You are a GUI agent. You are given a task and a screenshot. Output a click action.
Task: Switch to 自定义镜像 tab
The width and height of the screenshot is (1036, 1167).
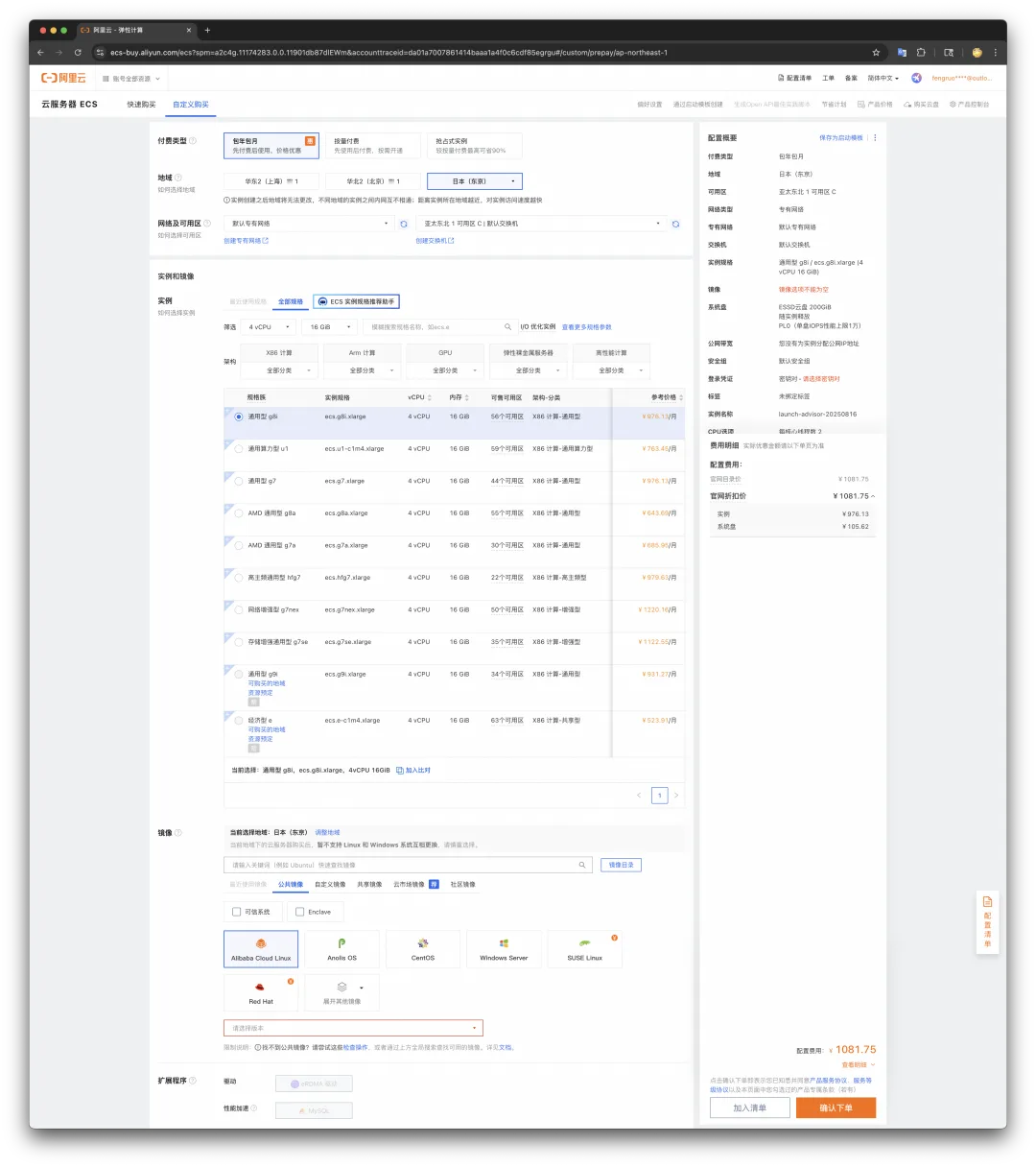[x=330, y=885]
